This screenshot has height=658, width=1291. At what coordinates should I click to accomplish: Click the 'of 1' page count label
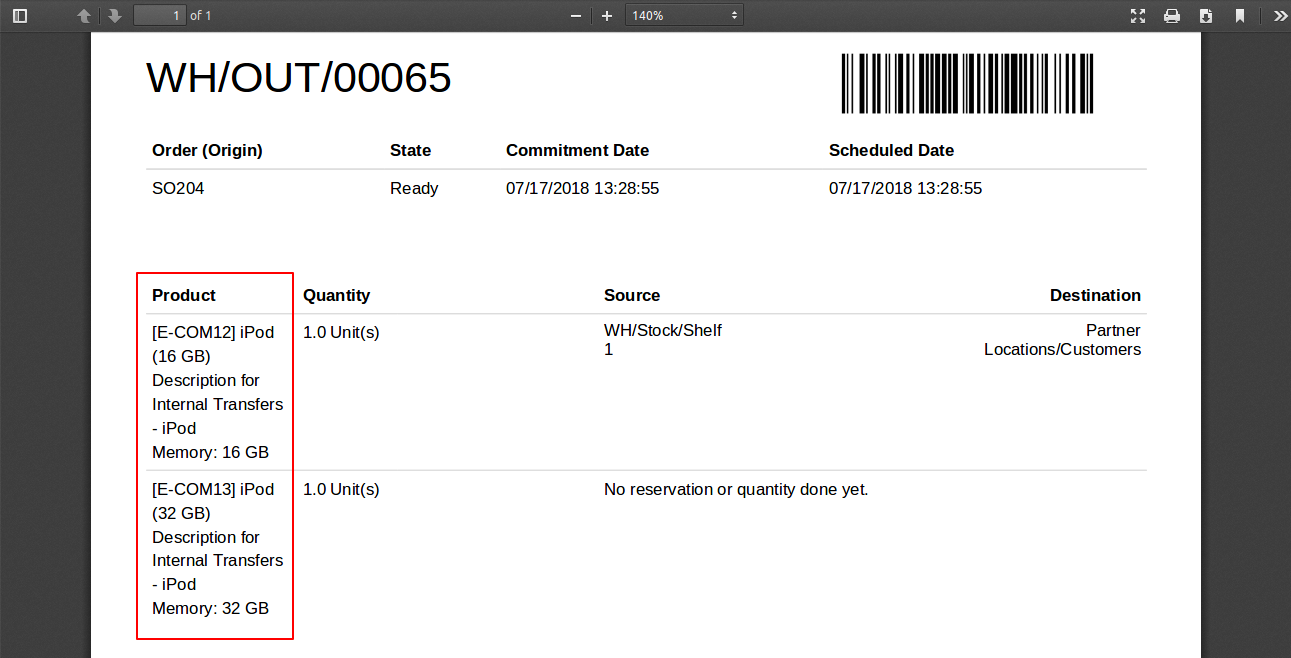[x=201, y=16]
